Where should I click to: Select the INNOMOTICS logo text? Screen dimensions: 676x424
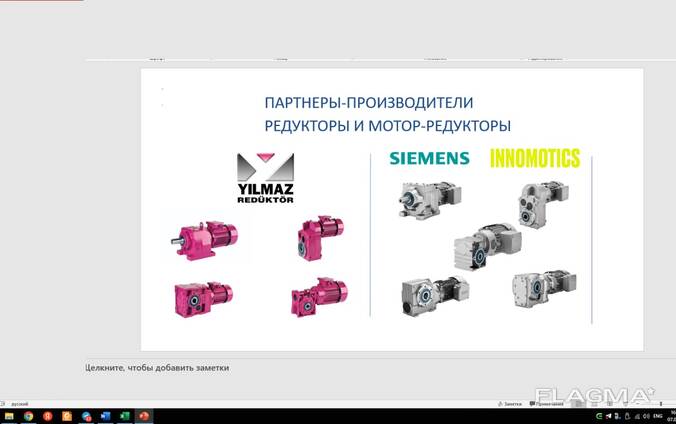pyautogui.click(x=535, y=158)
